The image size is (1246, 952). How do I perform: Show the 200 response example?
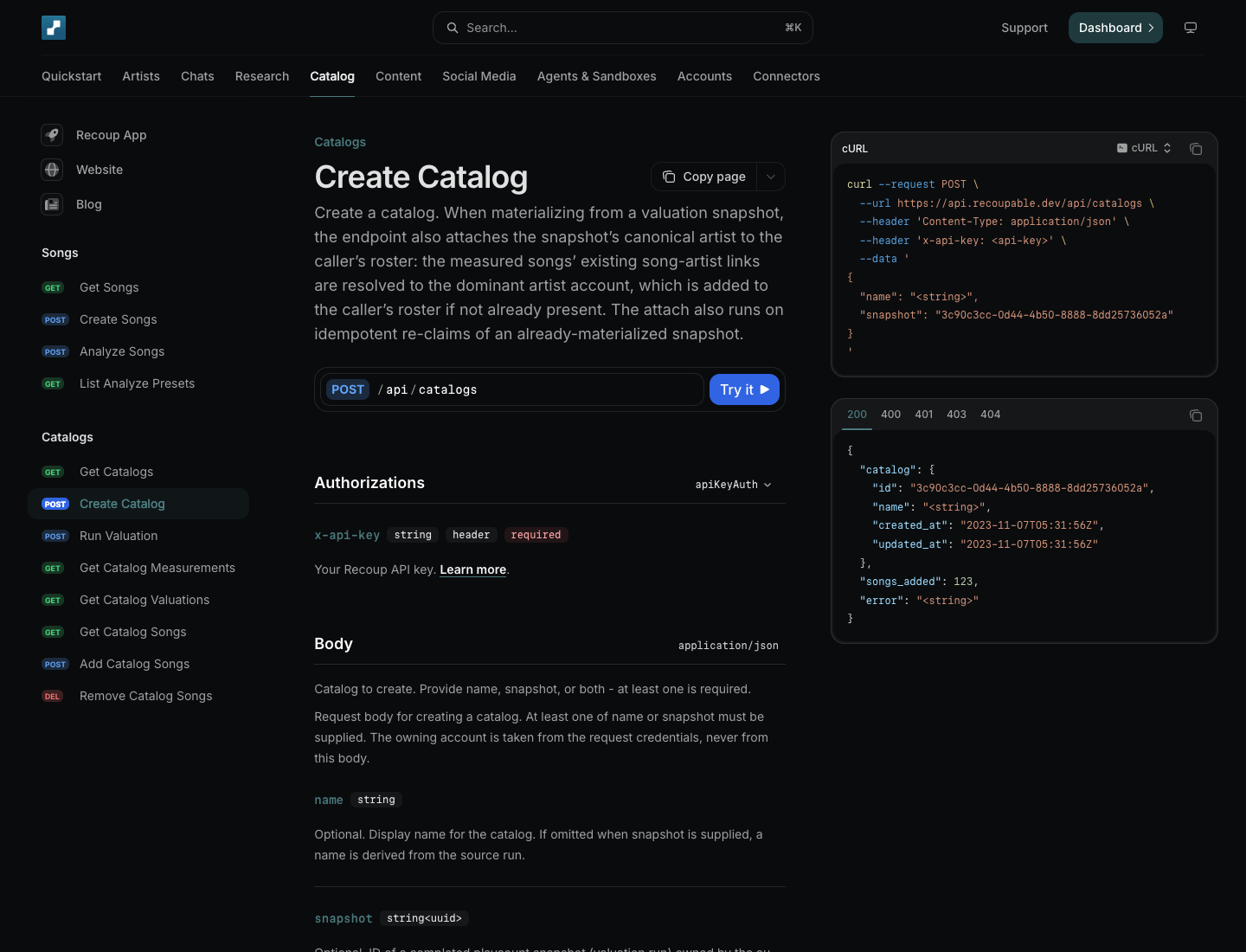857,415
